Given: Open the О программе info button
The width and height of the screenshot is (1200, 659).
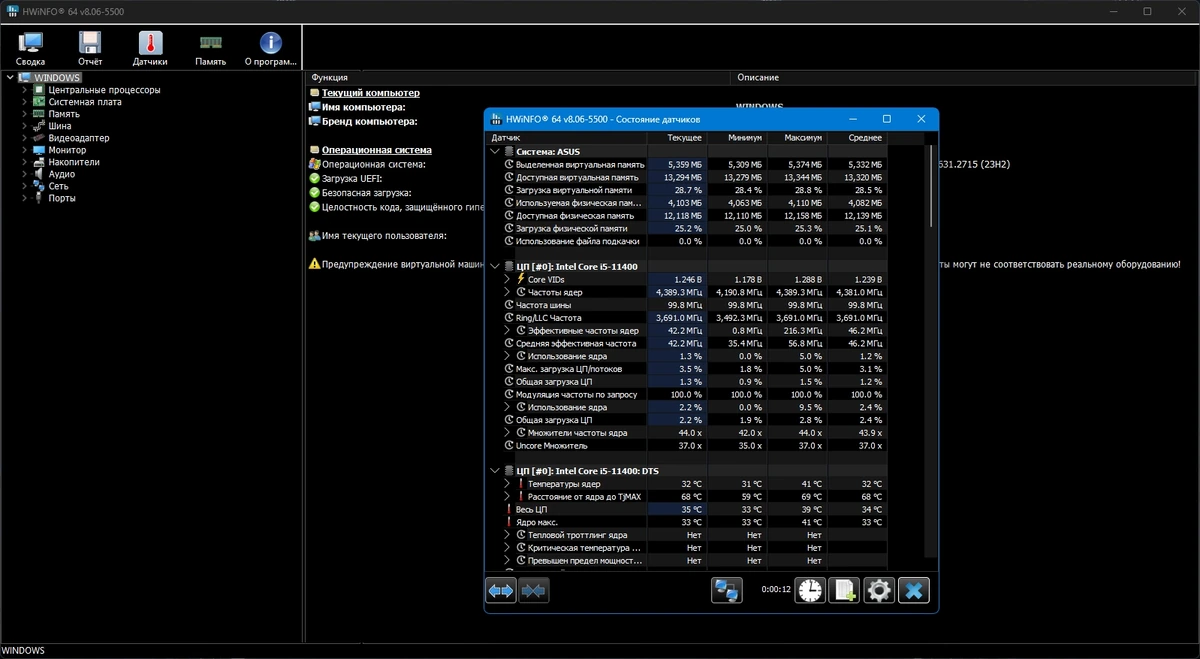Looking at the screenshot, I should click(270, 48).
